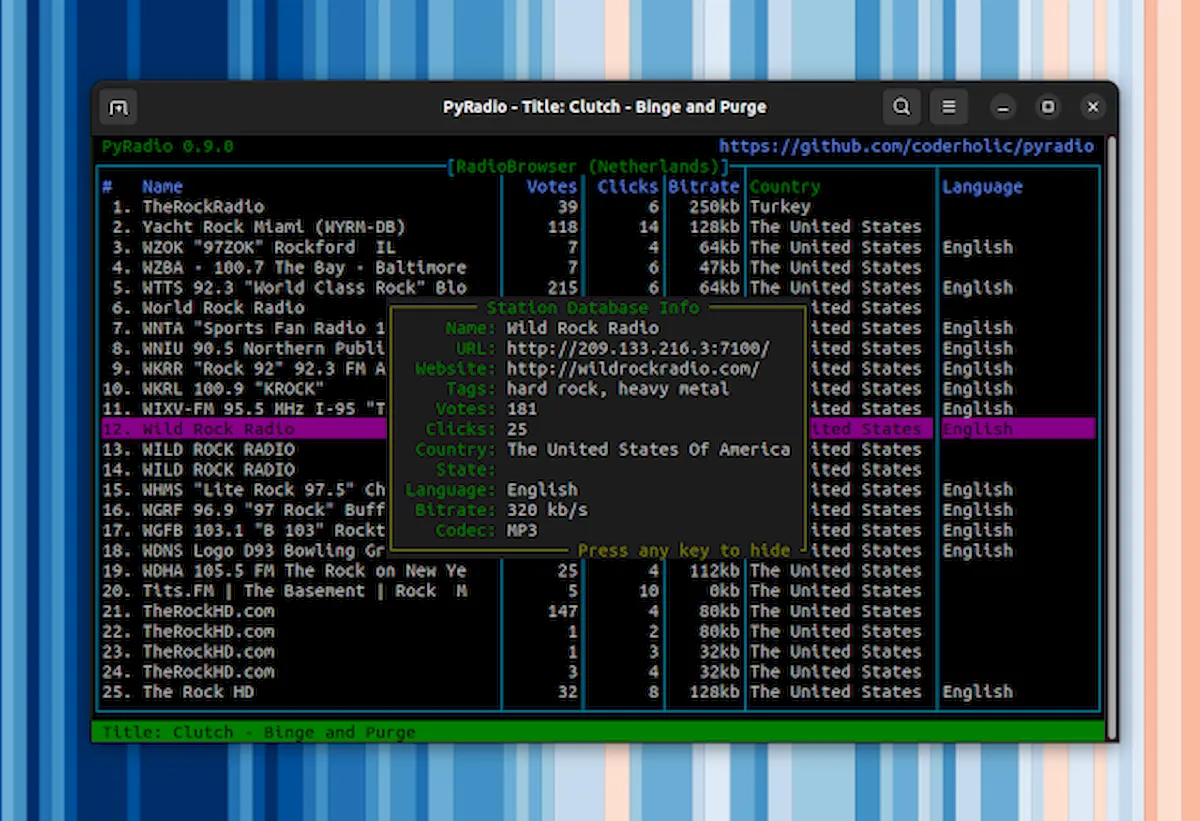Click PyRadio 0.9.0 version text

pyautogui.click(x=168, y=146)
